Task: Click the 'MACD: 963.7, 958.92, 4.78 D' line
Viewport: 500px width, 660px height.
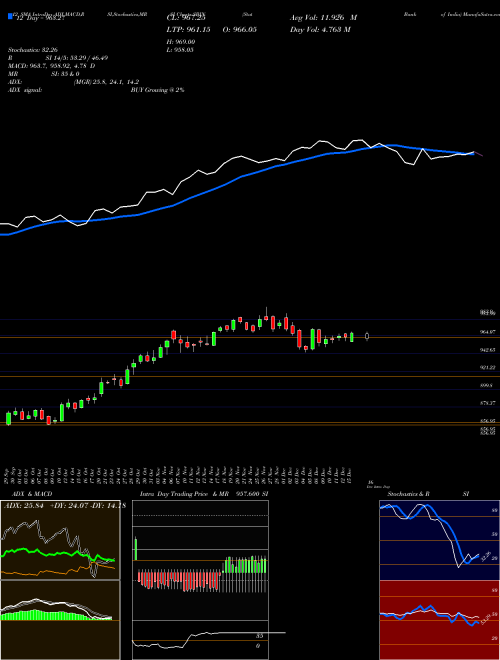Action: 51,66
